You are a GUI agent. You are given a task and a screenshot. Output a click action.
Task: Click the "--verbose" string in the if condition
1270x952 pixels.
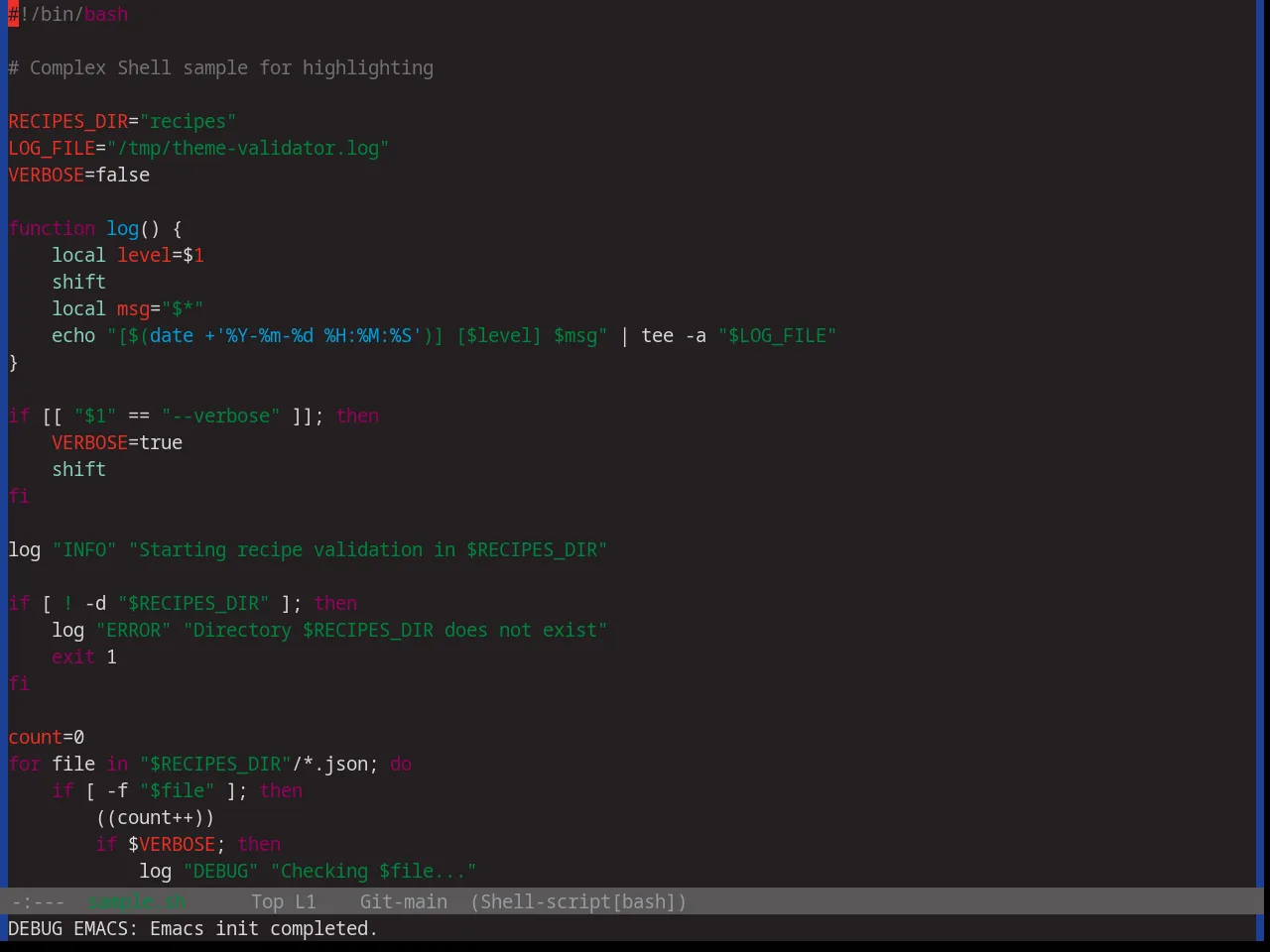220,416
